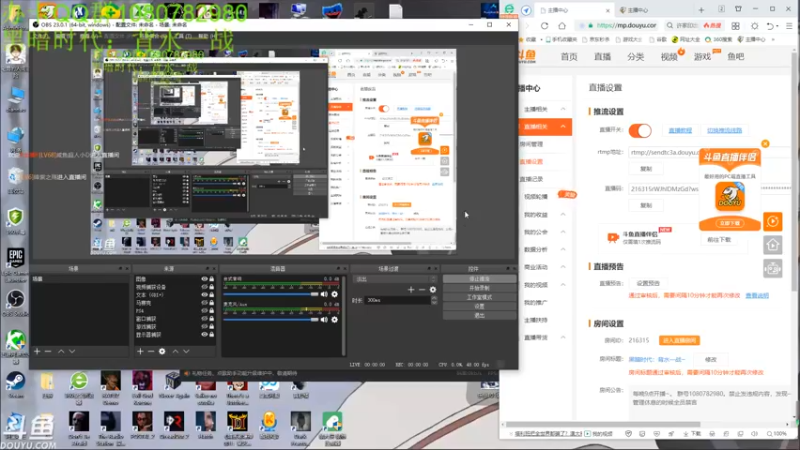
Task: Click 修改 next to room title
Action: point(711,360)
